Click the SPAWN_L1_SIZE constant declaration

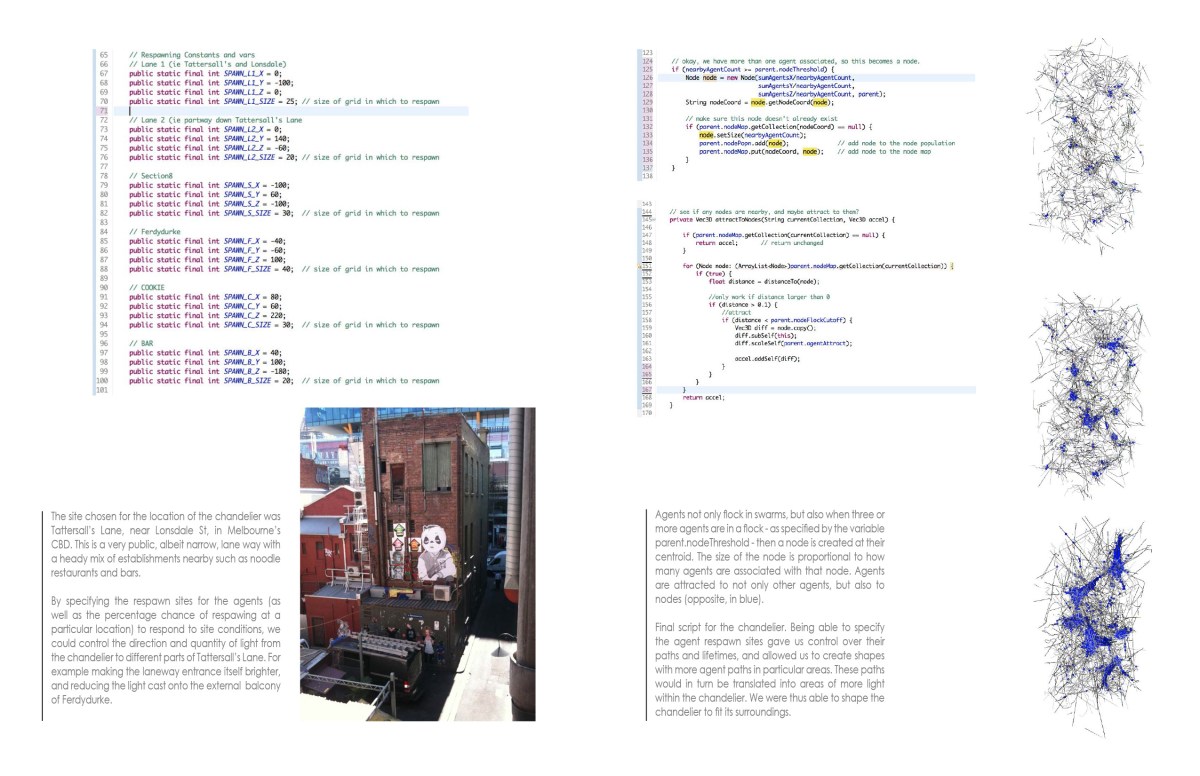(212, 101)
